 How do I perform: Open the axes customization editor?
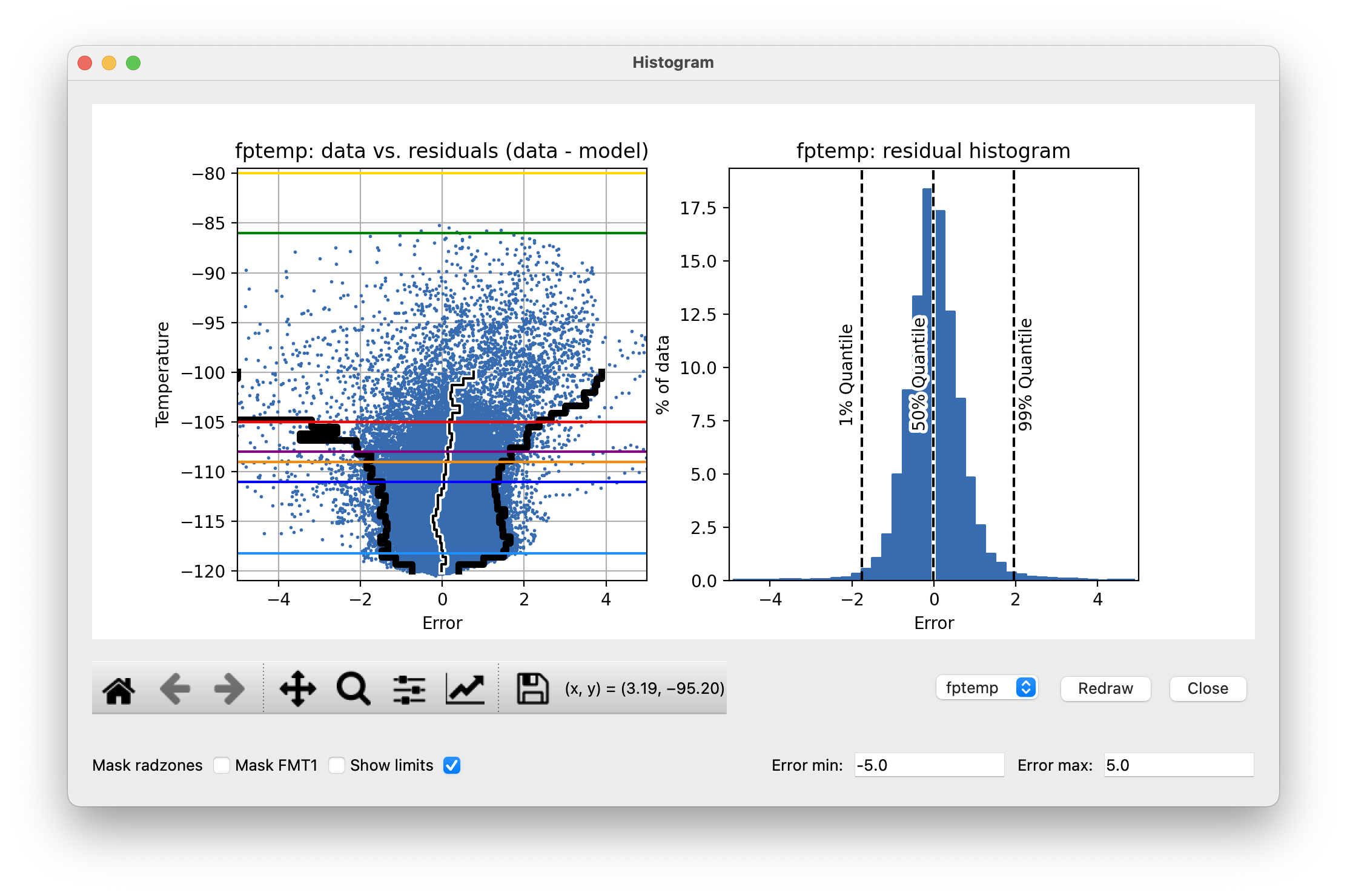pyautogui.click(x=464, y=688)
